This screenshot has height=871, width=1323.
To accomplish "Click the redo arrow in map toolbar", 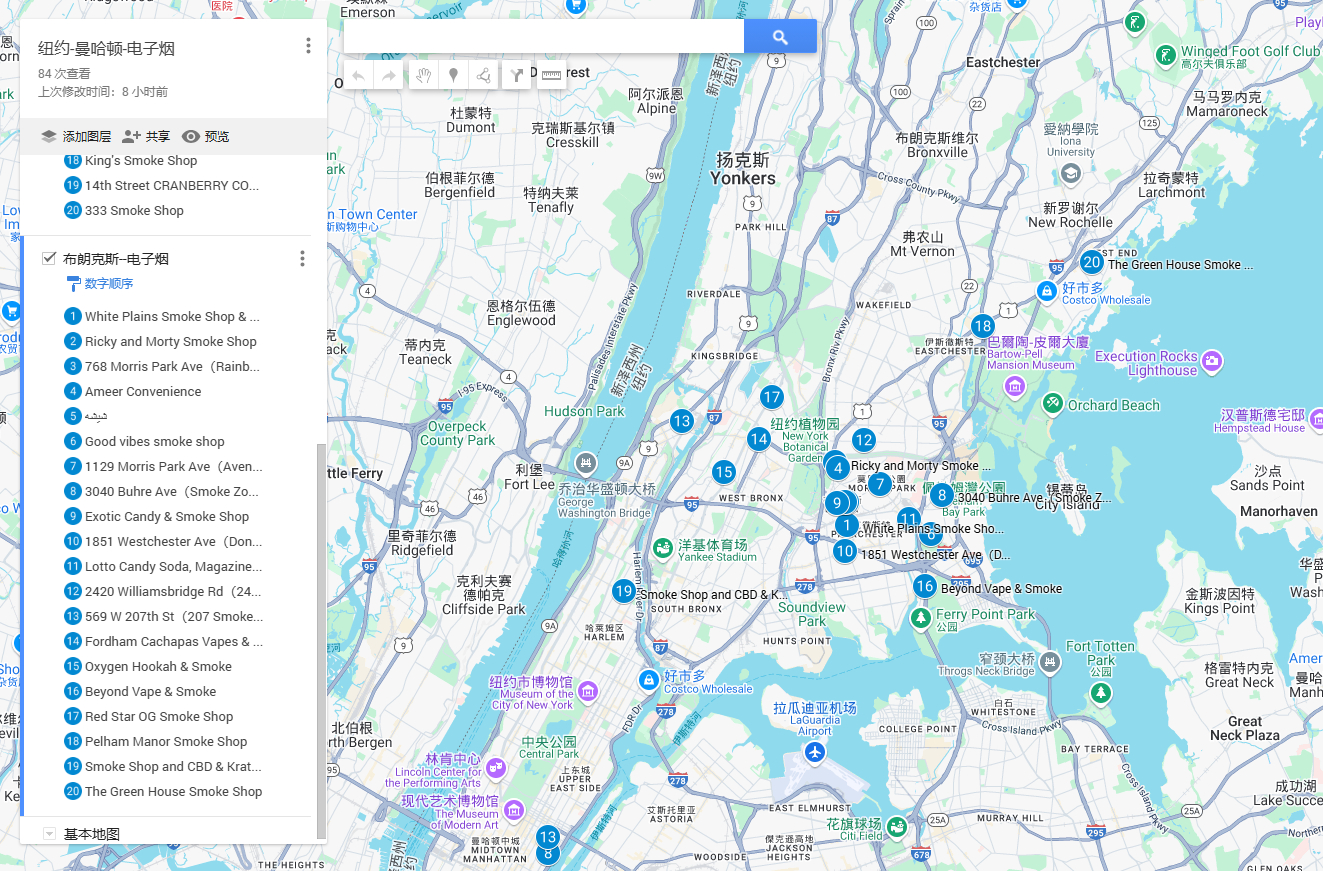I will click(x=389, y=75).
